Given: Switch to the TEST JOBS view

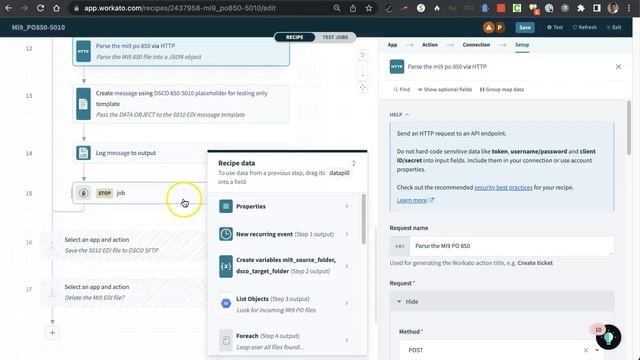Looking at the screenshot, I should click(335, 37).
